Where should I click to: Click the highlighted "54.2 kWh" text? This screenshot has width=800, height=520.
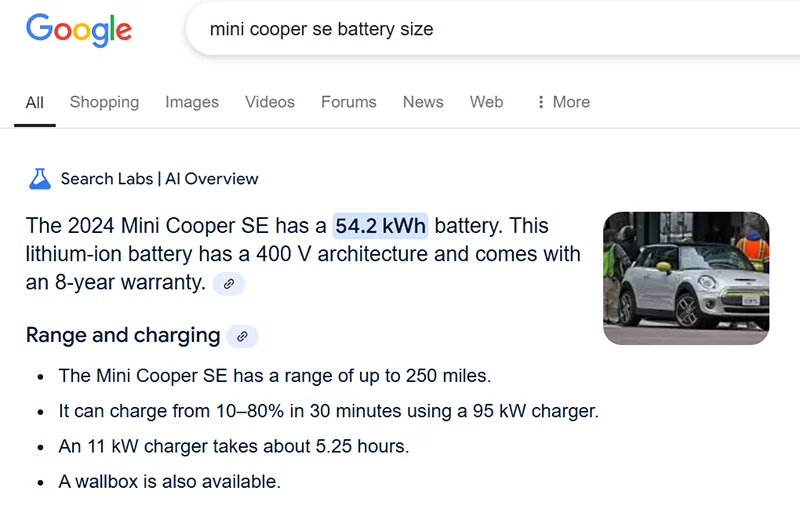(x=380, y=226)
